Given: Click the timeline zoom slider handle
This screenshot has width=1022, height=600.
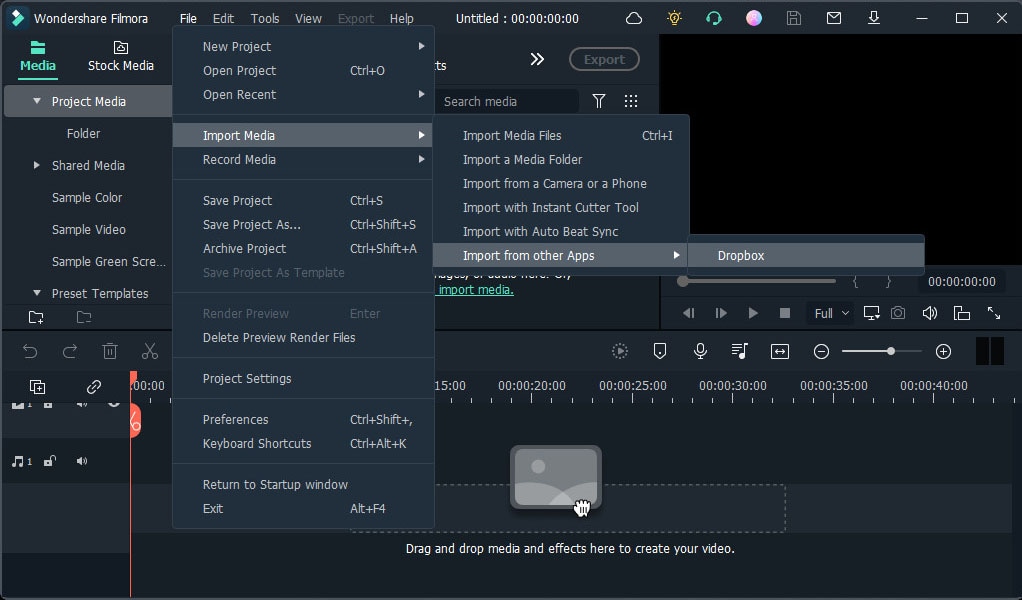Looking at the screenshot, I should [890, 351].
